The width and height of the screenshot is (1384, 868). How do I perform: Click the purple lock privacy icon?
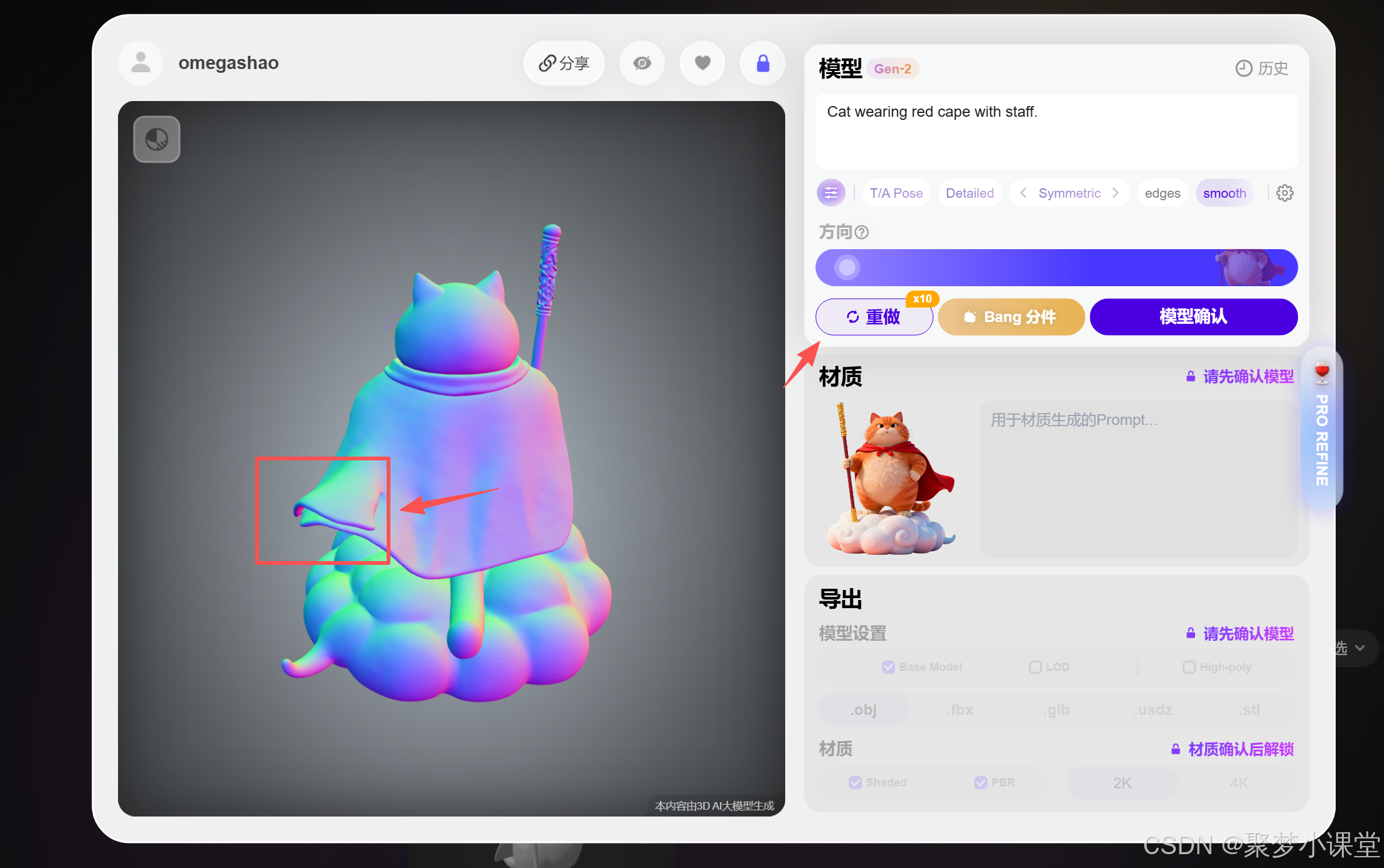tap(763, 63)
